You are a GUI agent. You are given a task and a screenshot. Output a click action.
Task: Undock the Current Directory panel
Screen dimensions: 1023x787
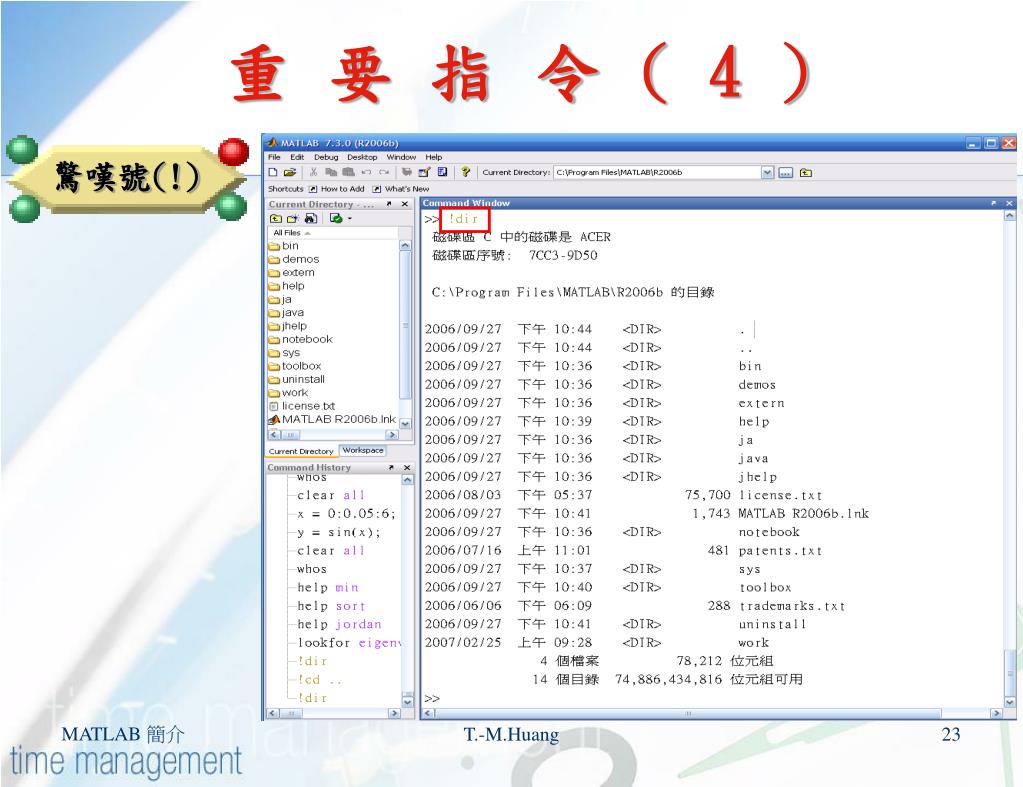(x=389, y=204)
